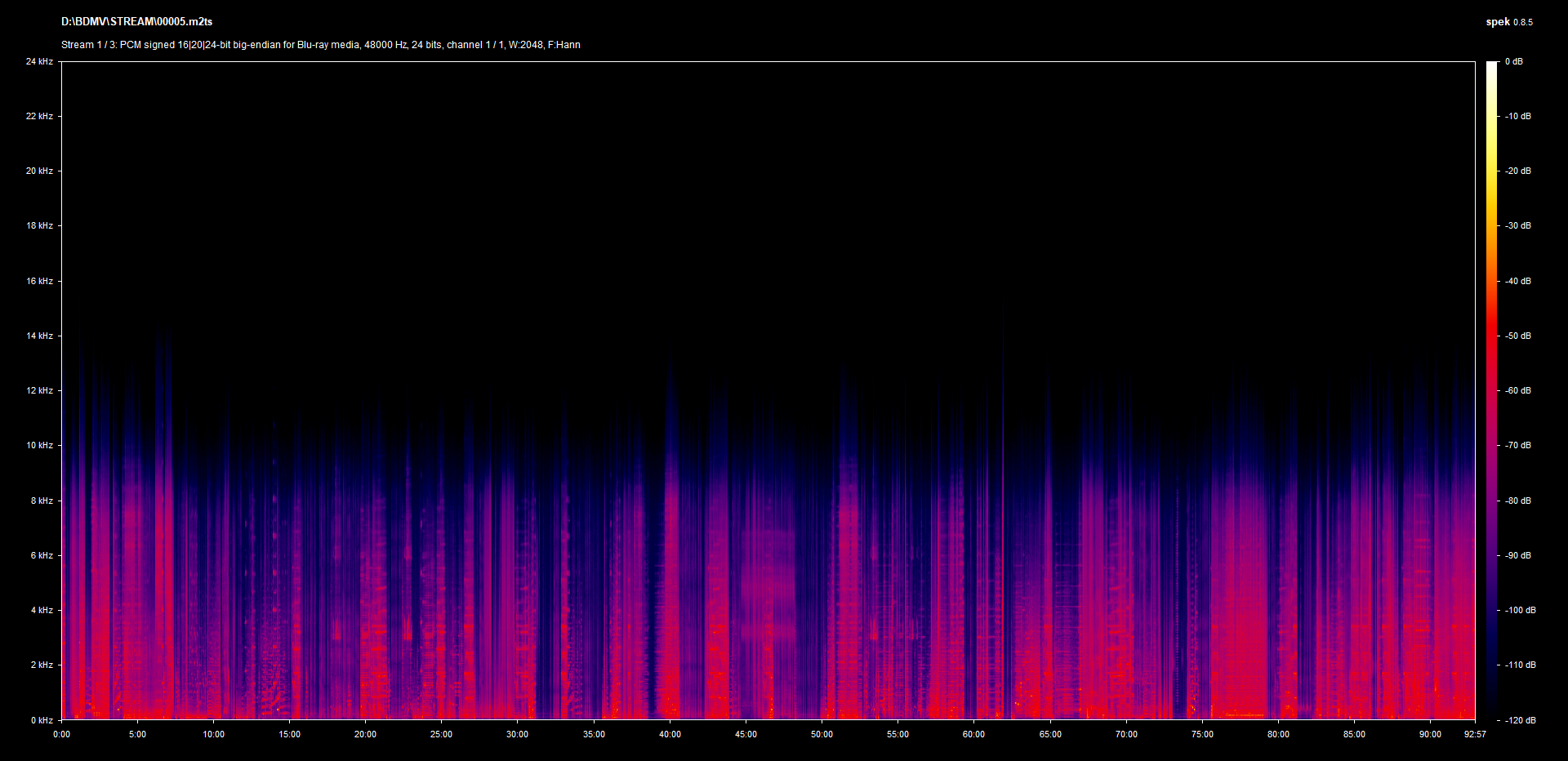Click the spek 0.8.5 version label
This screenshot has width=1568, height=761.
[1508, 22]
